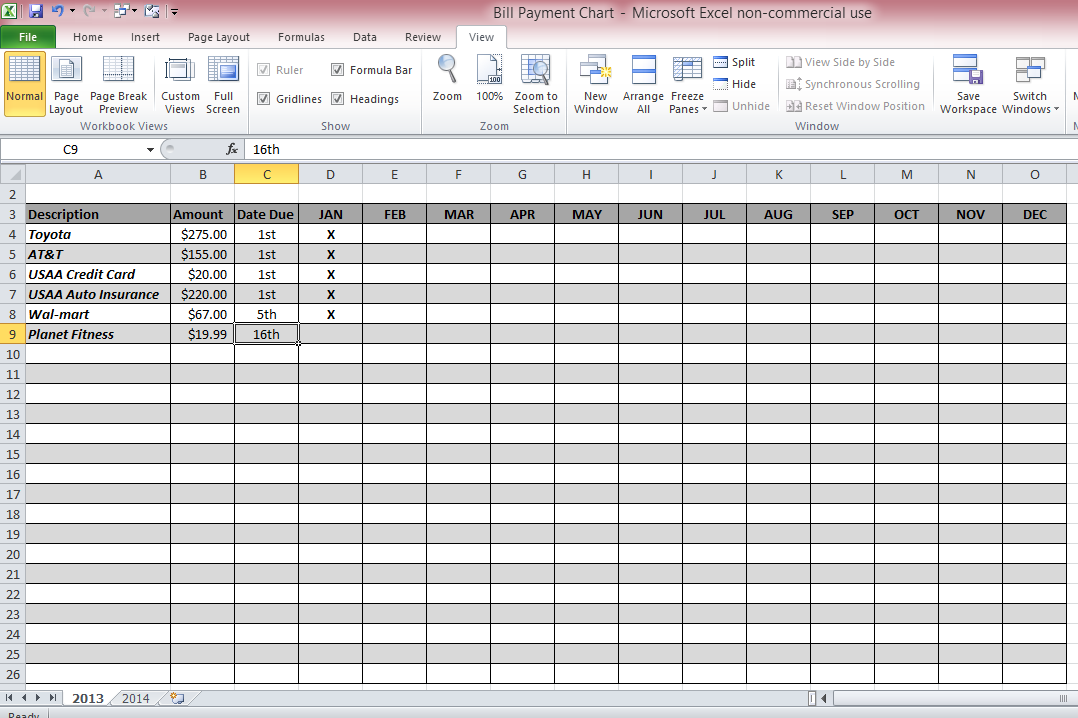Click the insert function fx button
This screenshot has height=718, width=1078.
coord(232,149)
